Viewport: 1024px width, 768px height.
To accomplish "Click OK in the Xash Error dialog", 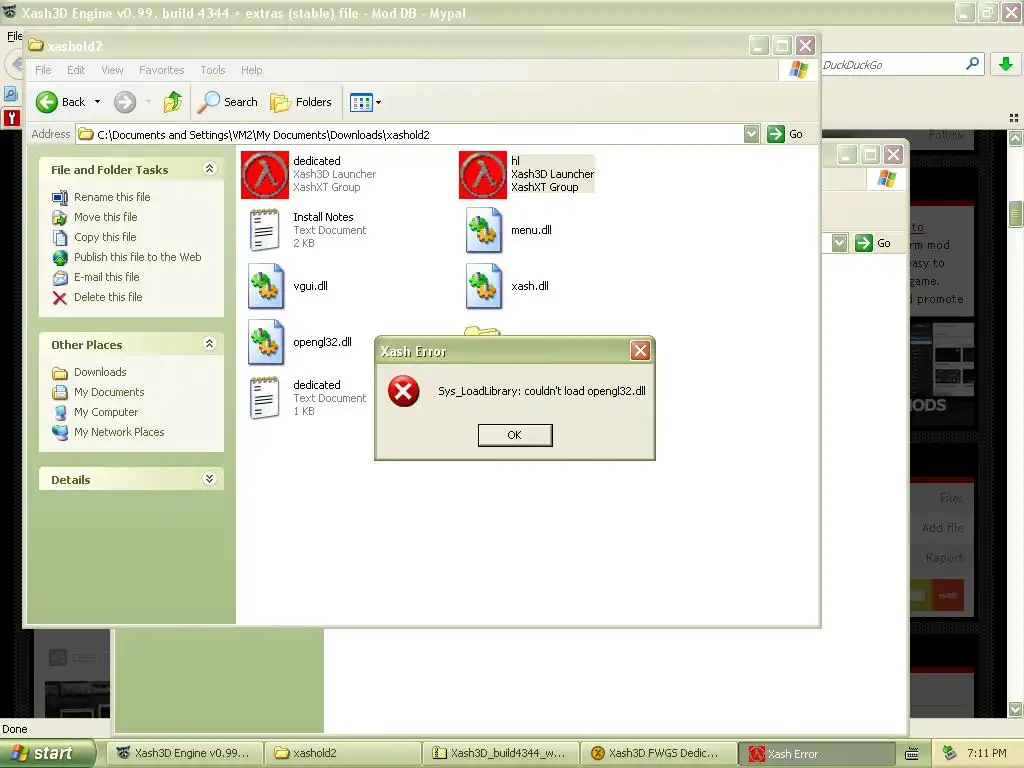I will [x=515, y=435].
